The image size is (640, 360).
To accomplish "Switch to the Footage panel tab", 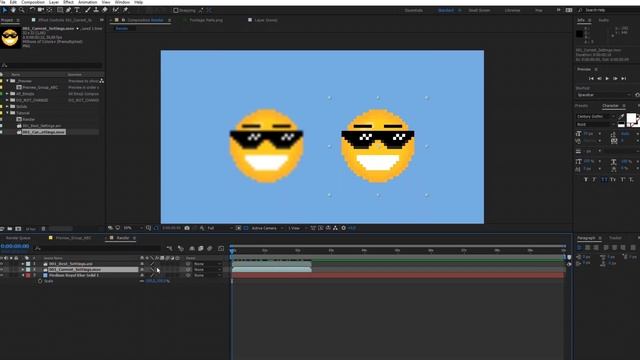I will 206,20.
